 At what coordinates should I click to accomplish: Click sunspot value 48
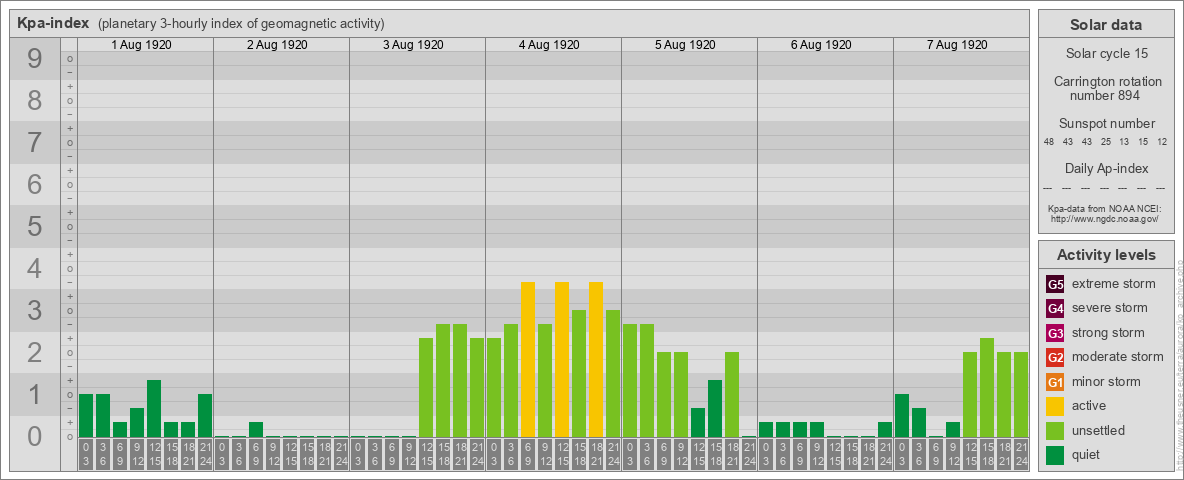1049,142
